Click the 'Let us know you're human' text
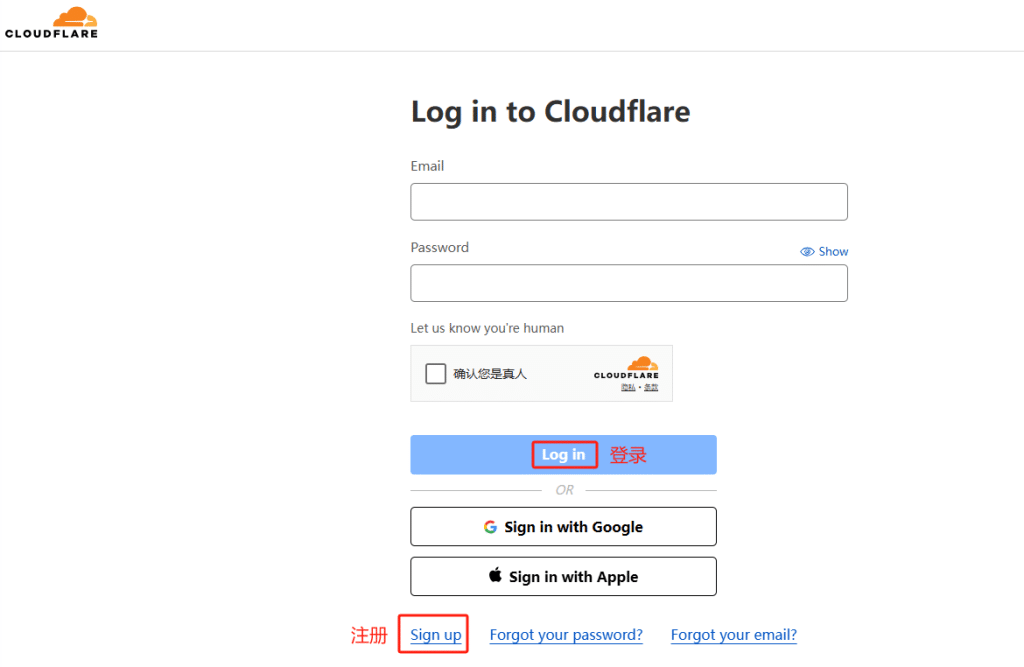The height and width of the screenshot is (667, 1024). tap(487, 328)
